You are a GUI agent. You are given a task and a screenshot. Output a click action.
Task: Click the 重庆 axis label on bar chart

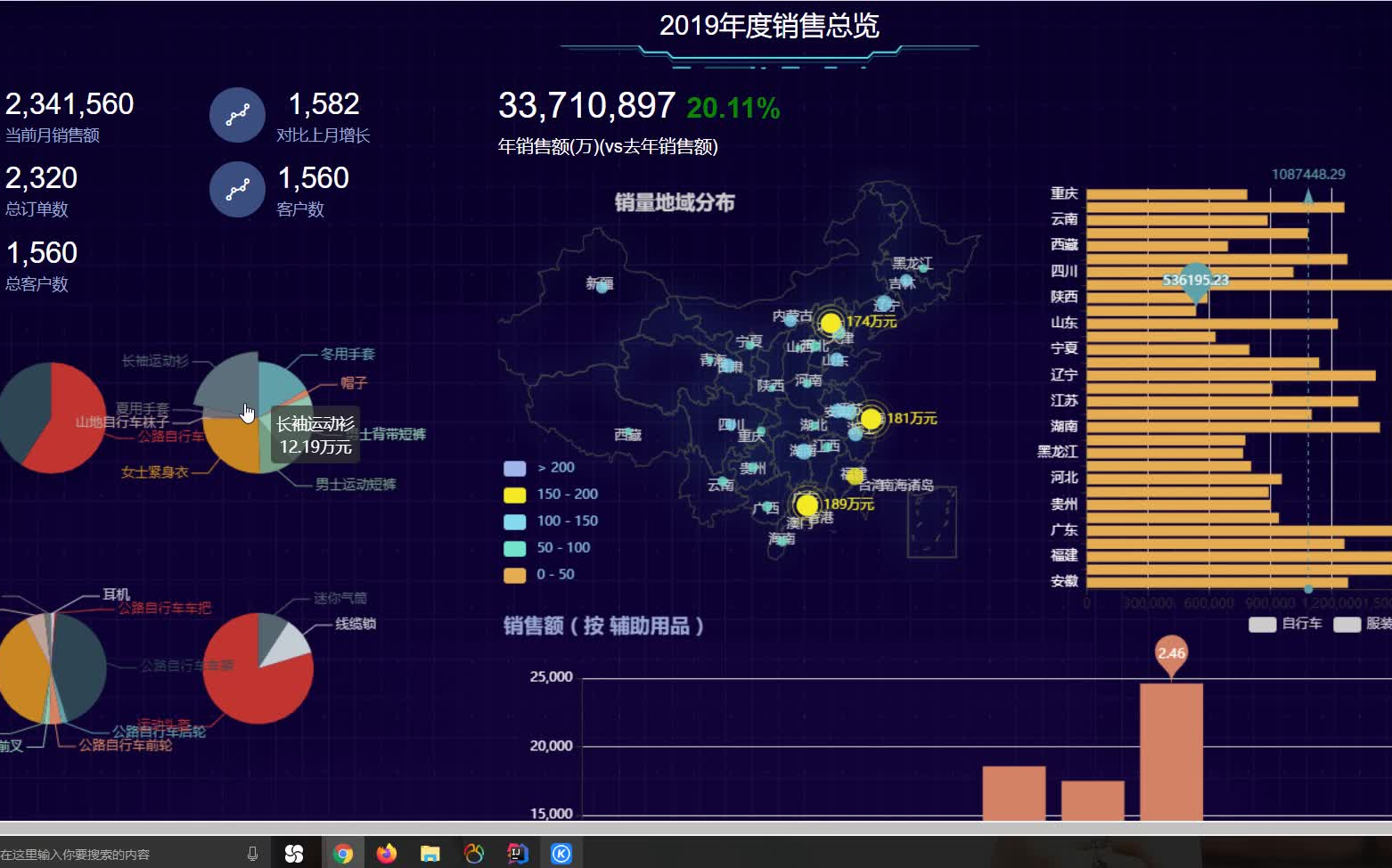tap(1064, 193)
